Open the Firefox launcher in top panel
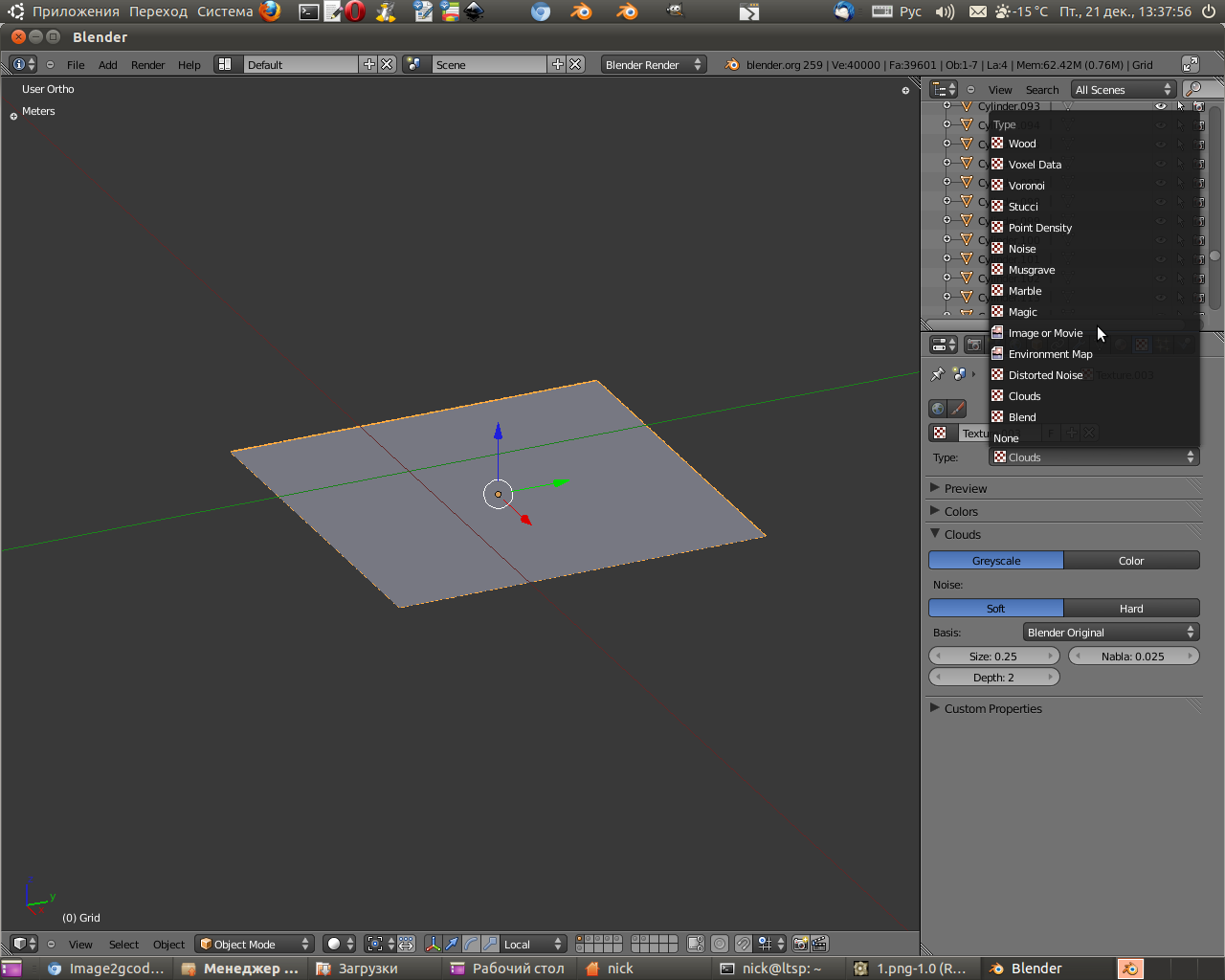Viewport: 1225px width, 980px height. [x=270, y=11]
